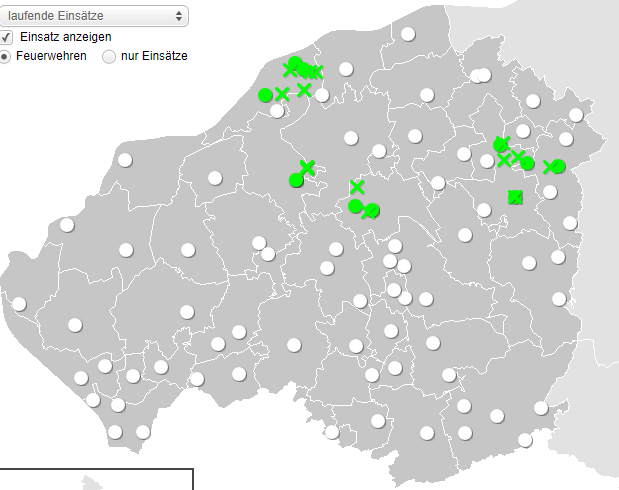Uncheck the "Einsatz anzeigen" checkbox
This screenshot has width=619, height=490.
point(6,36)
